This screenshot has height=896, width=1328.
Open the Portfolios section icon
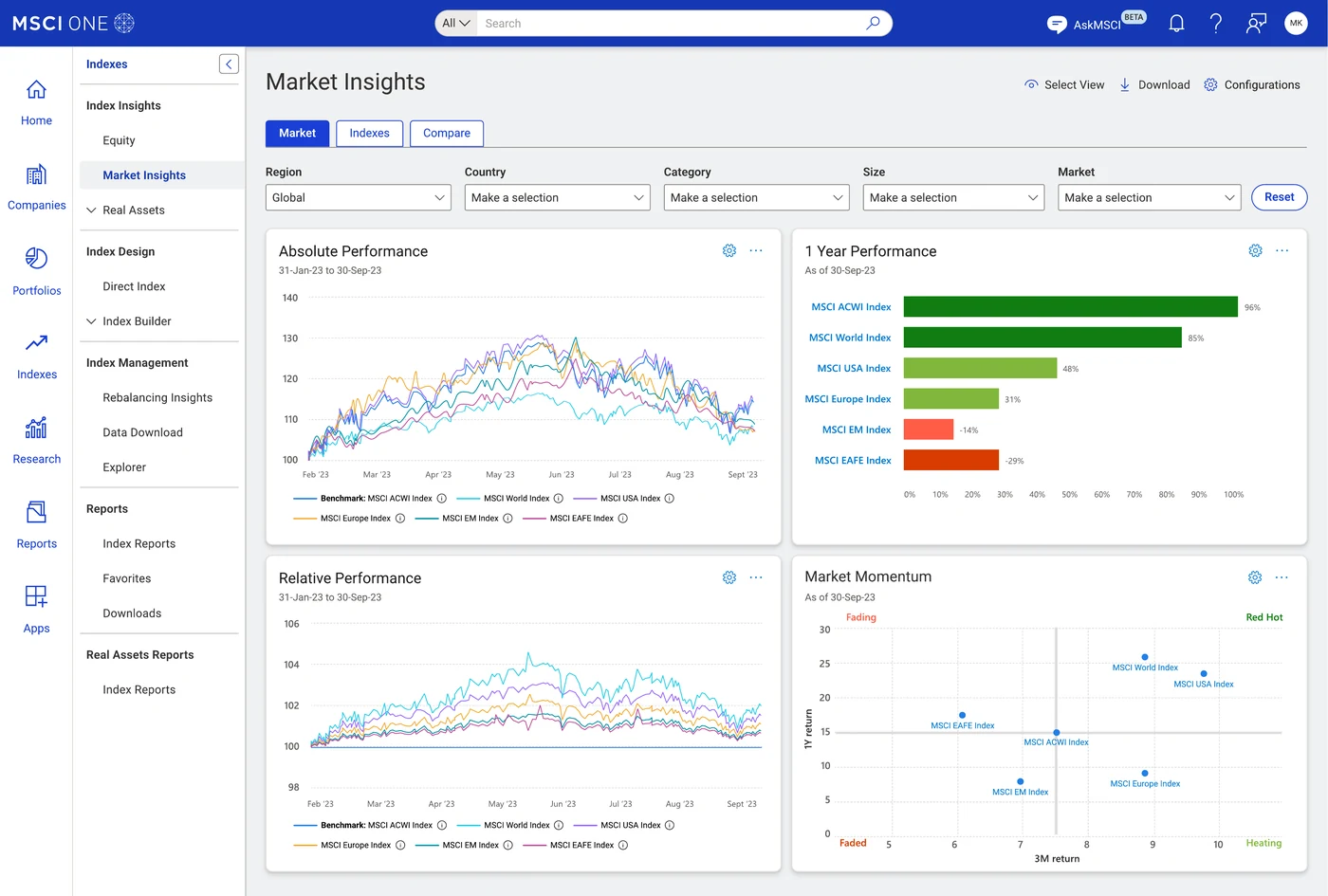[36, 259]
